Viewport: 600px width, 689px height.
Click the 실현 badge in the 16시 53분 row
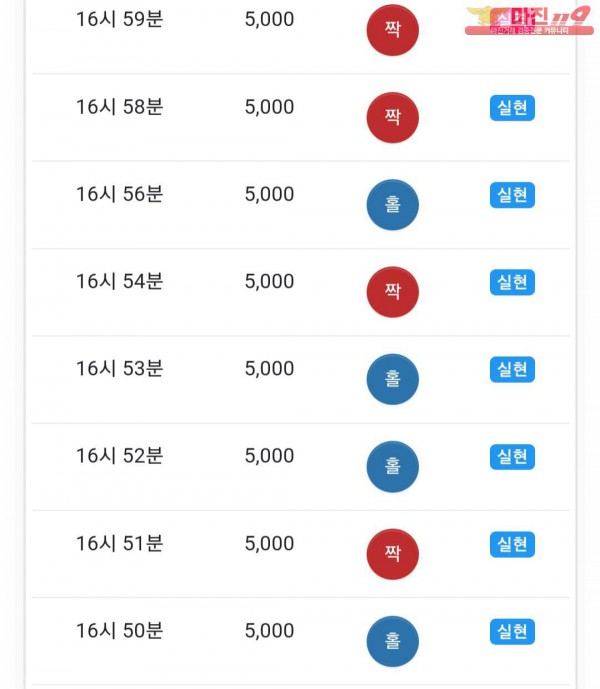click(513, 369)
